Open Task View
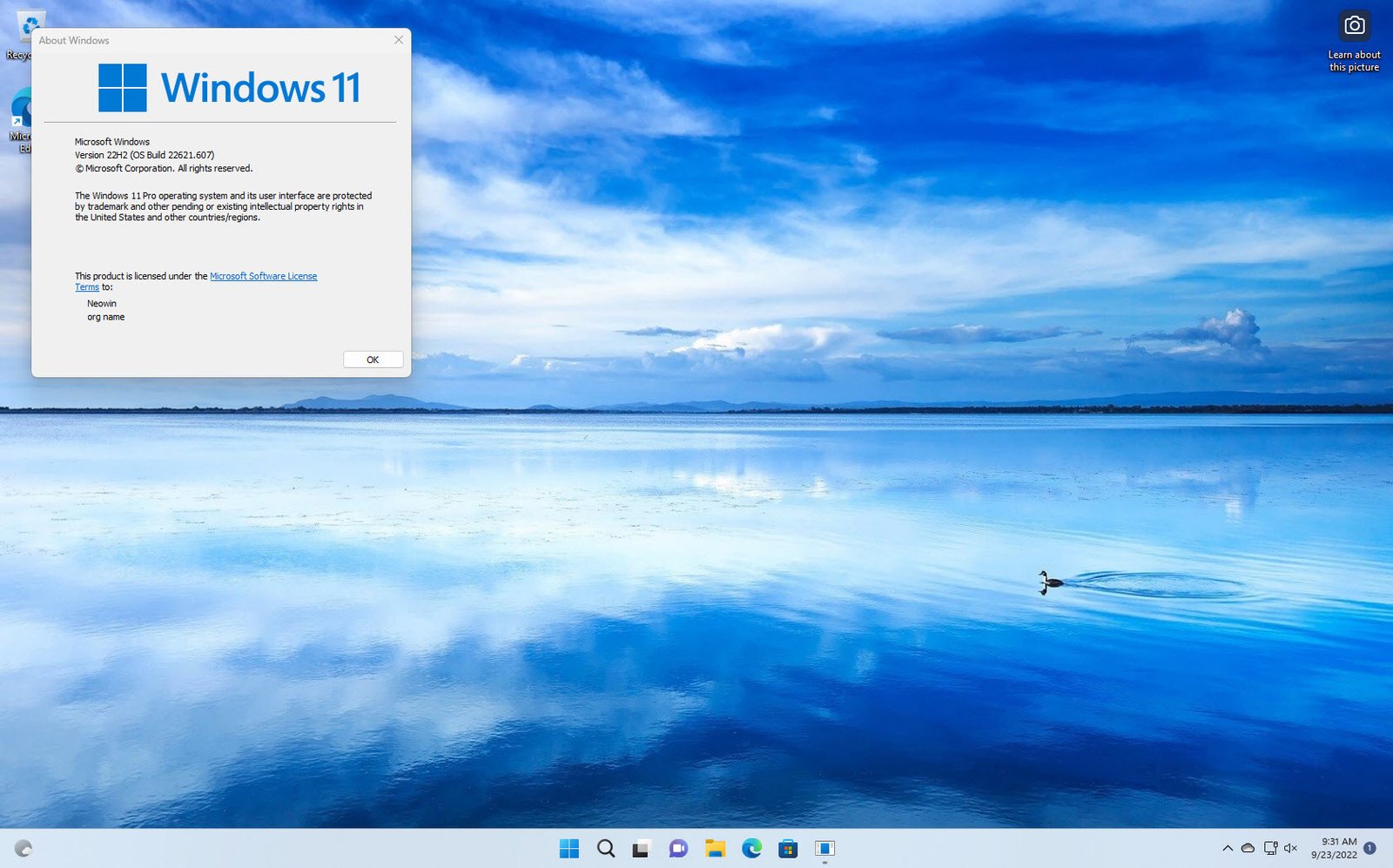This screenshot has width=1393, height=868. point(642,848)
